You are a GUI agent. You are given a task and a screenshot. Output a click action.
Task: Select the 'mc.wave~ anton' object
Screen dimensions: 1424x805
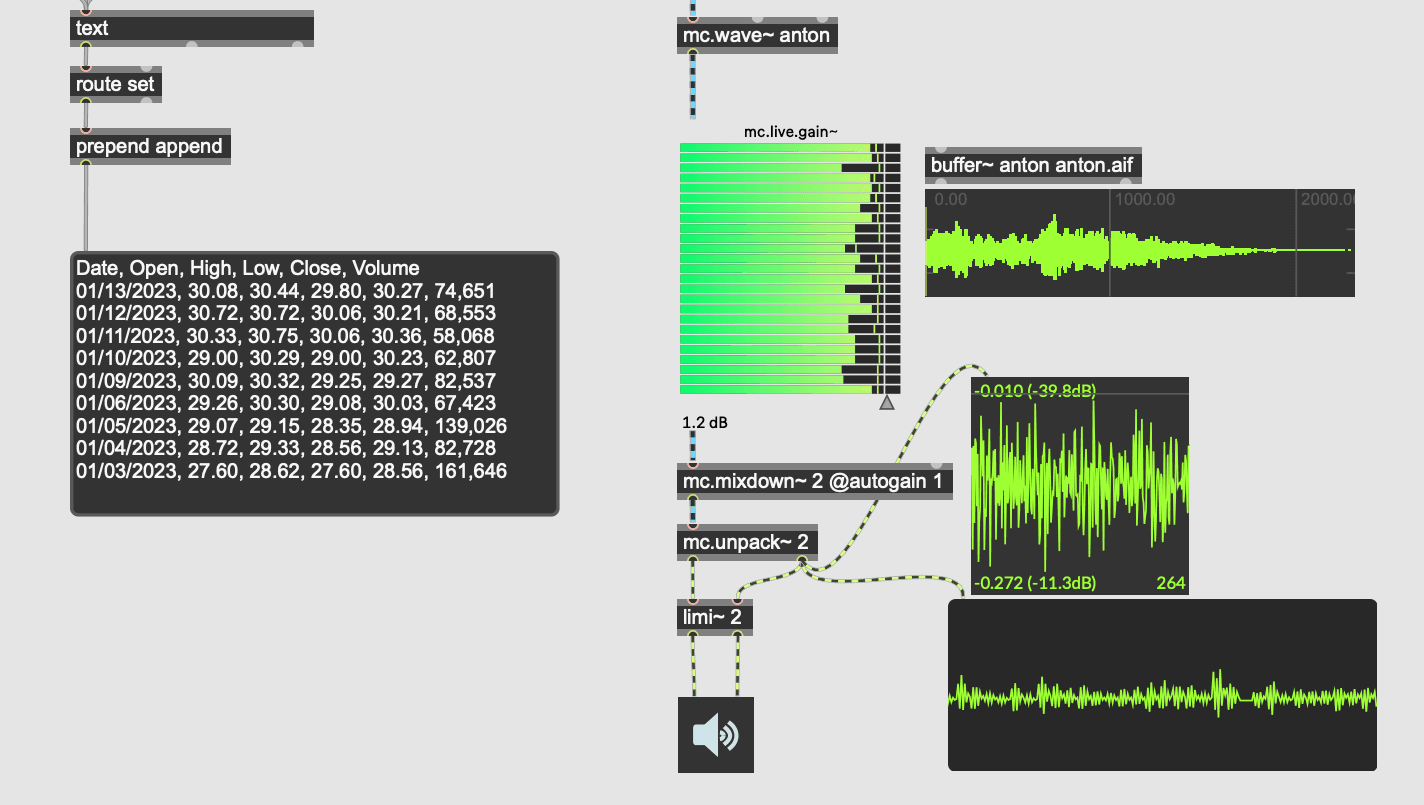(x=757, y=37)
